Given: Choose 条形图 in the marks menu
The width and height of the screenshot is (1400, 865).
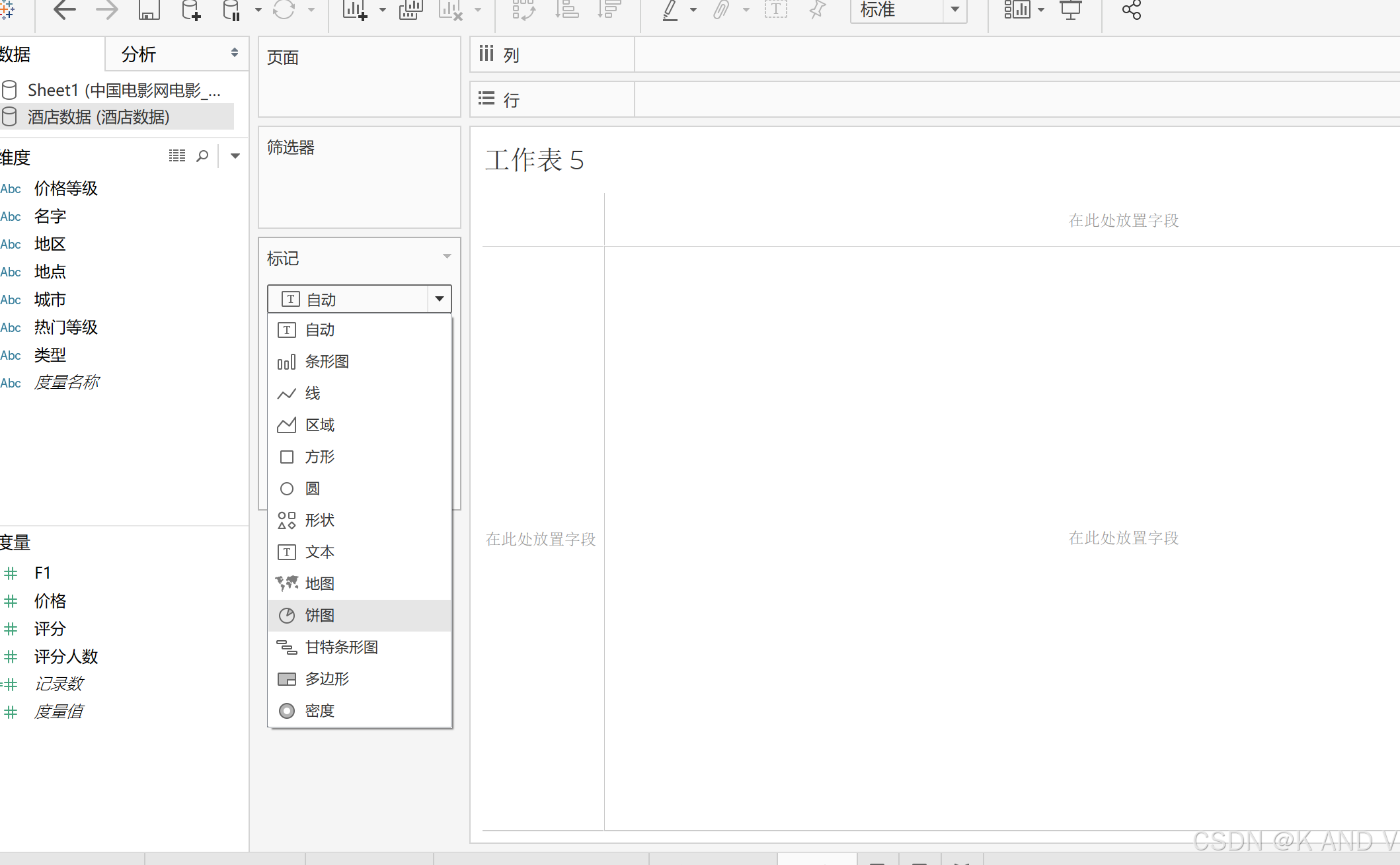Looking at the screenshot, I should pos(327,362).
